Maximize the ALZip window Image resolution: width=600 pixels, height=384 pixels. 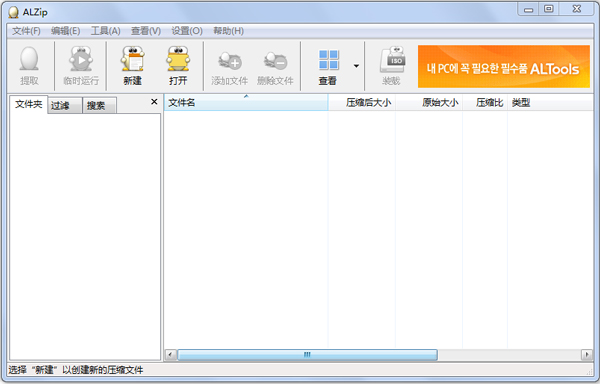click(x=549, y=9)
